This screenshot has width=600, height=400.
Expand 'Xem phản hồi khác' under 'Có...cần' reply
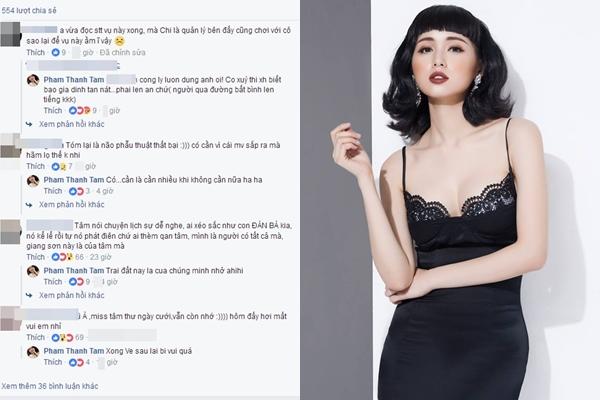click(x=72, y=205)
